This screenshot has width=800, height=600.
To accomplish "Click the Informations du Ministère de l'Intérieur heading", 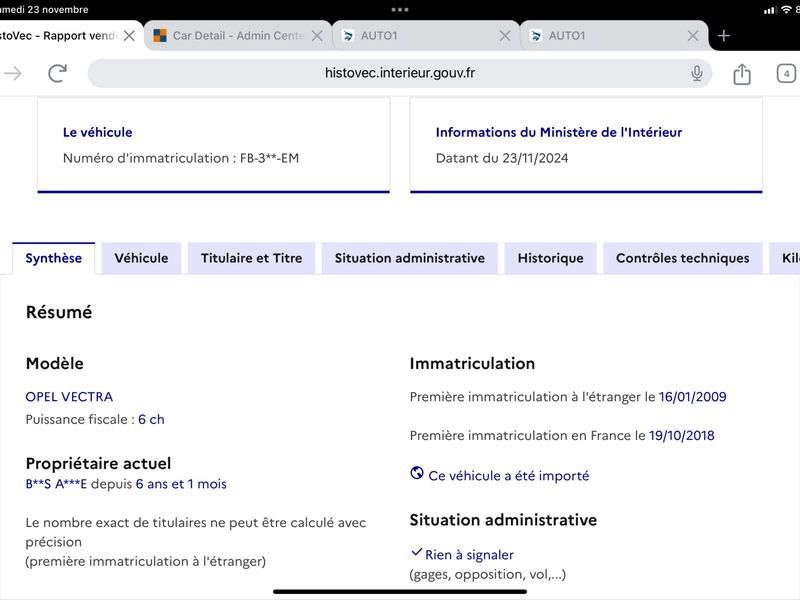I will (x=559, y=132).
